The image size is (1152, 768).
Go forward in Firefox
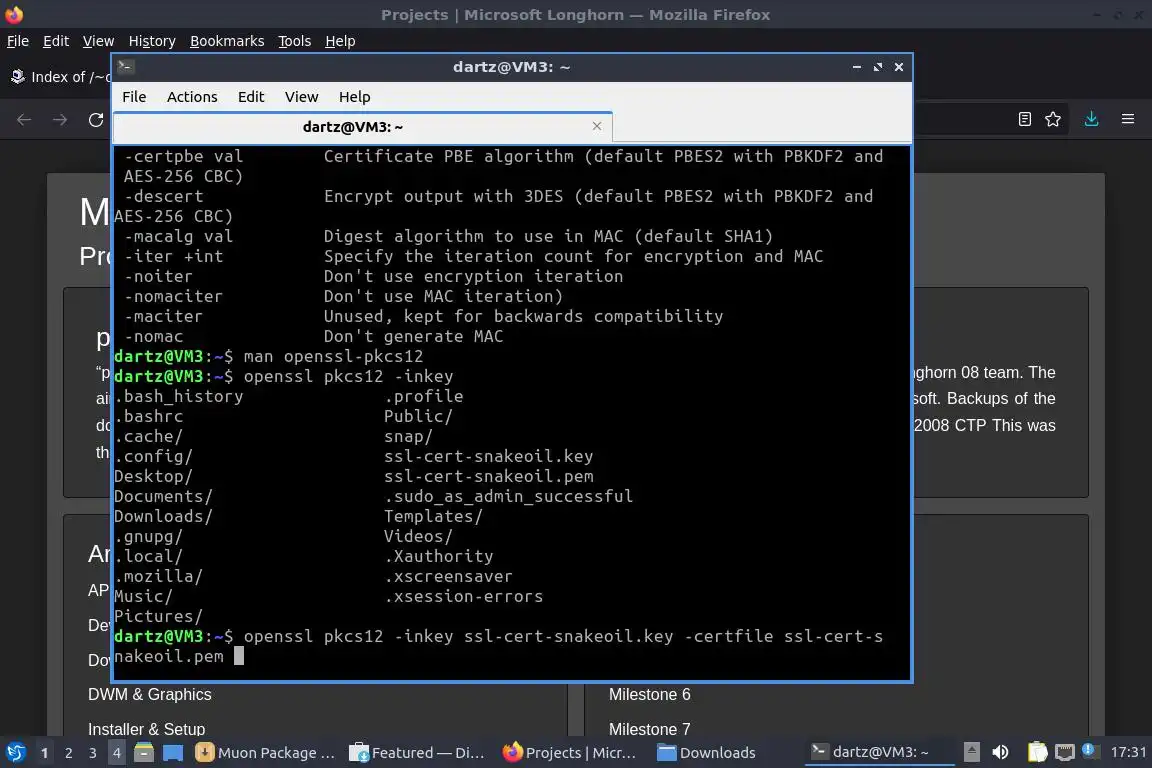[x=60, y=120]
